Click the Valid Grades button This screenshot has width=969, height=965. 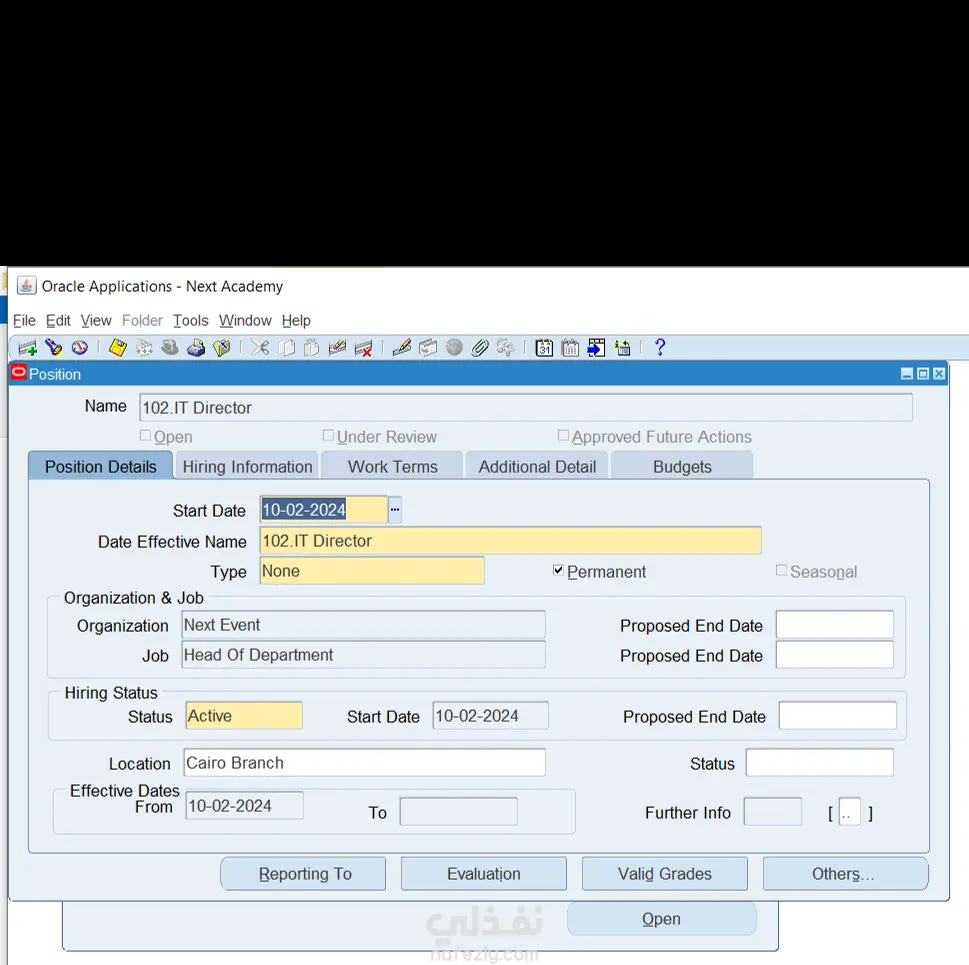click(665, 874)
